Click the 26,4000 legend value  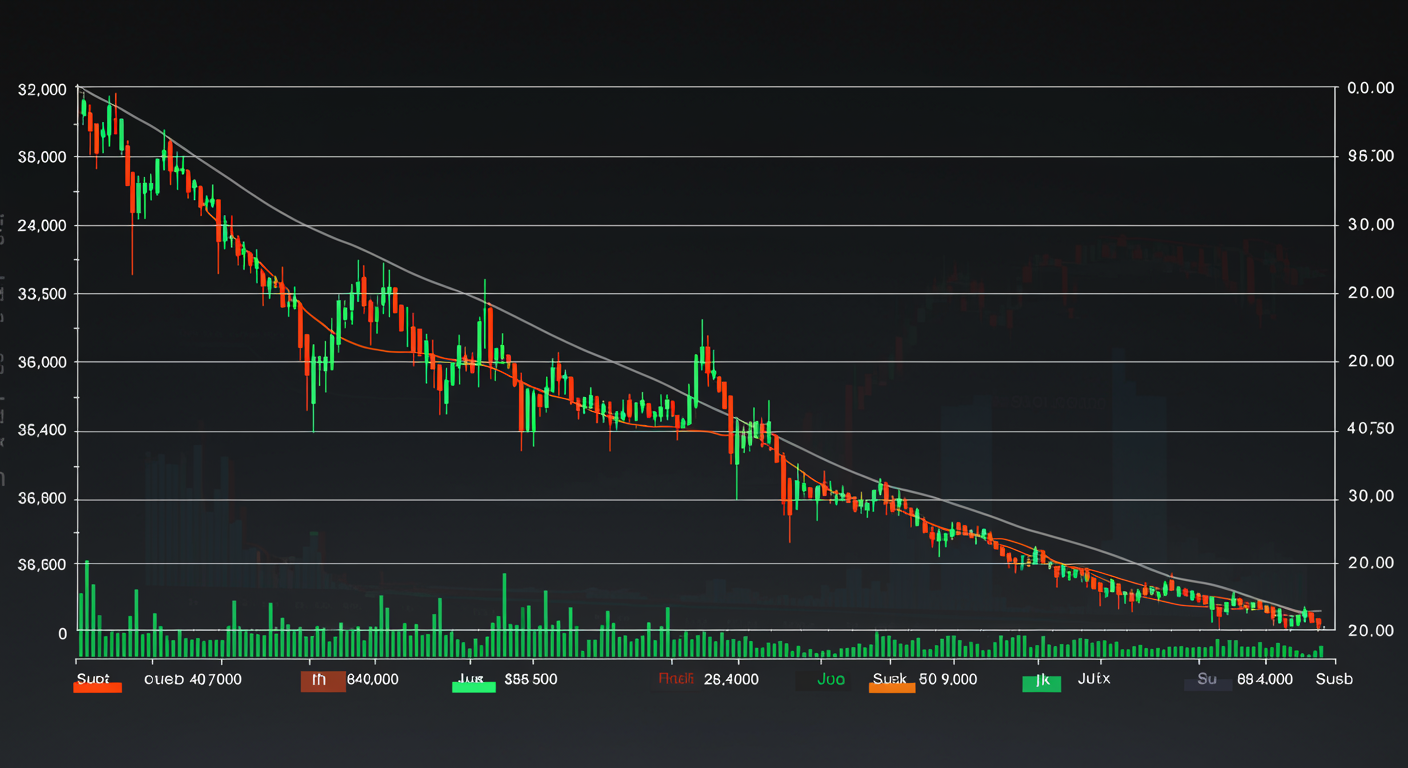pos(731,680)
